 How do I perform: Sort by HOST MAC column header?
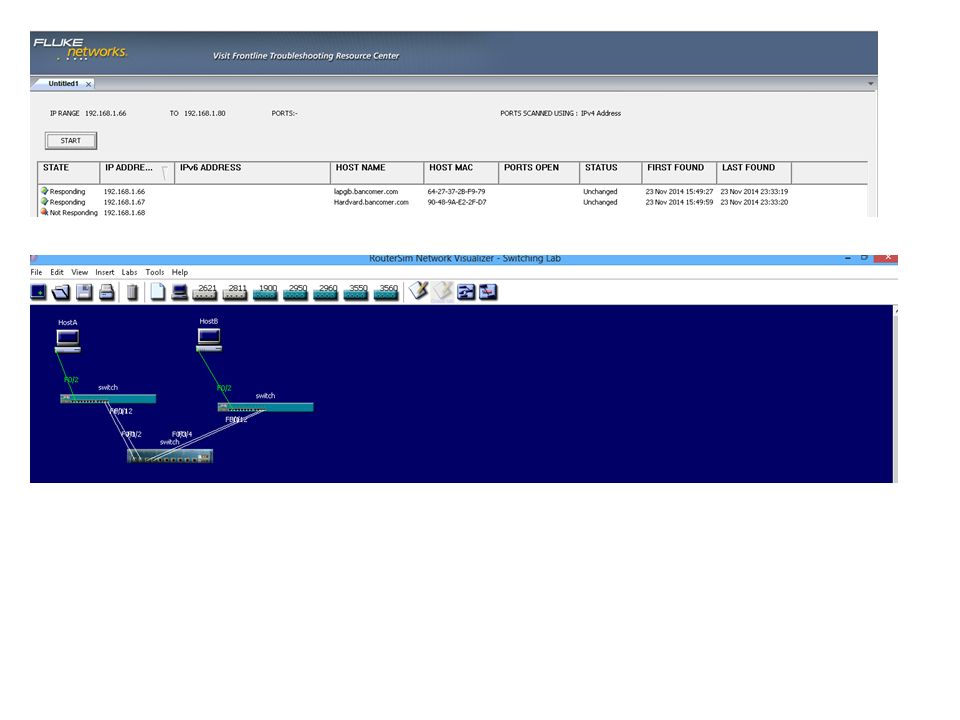tap(461, 173)
